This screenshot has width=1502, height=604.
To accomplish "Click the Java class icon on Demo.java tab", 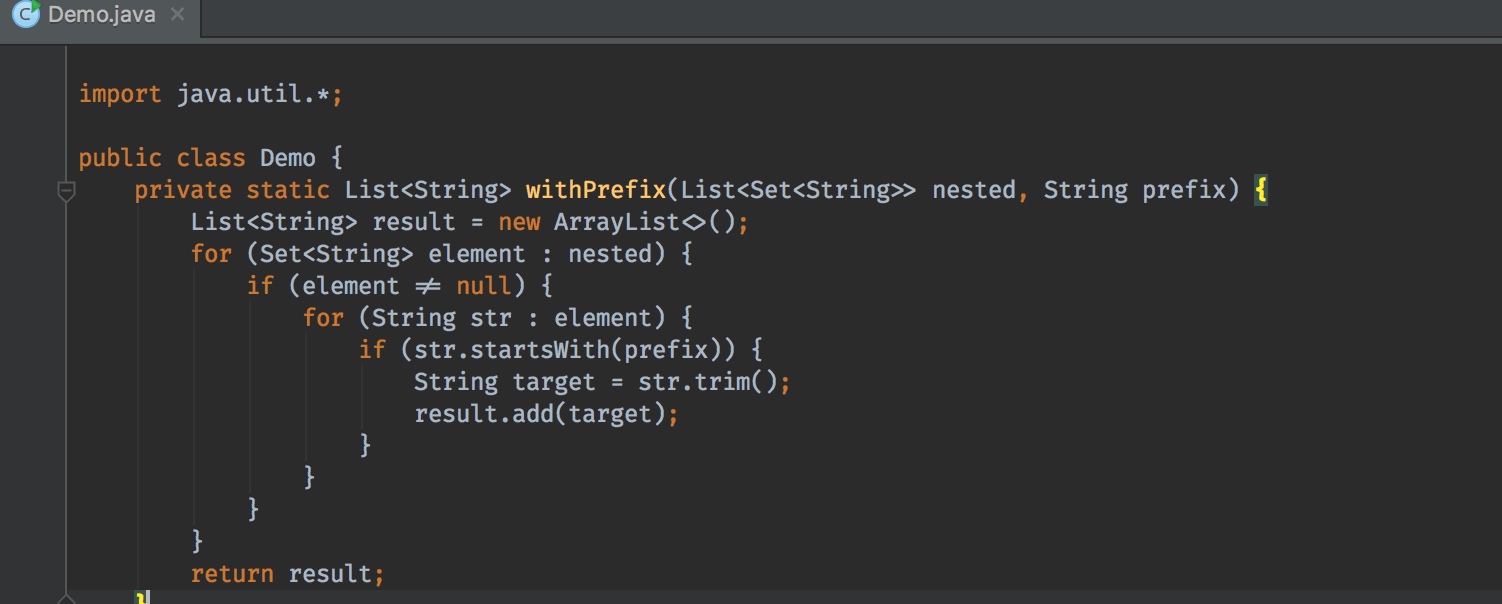I will pyautogui.click(x=26, y=15).
